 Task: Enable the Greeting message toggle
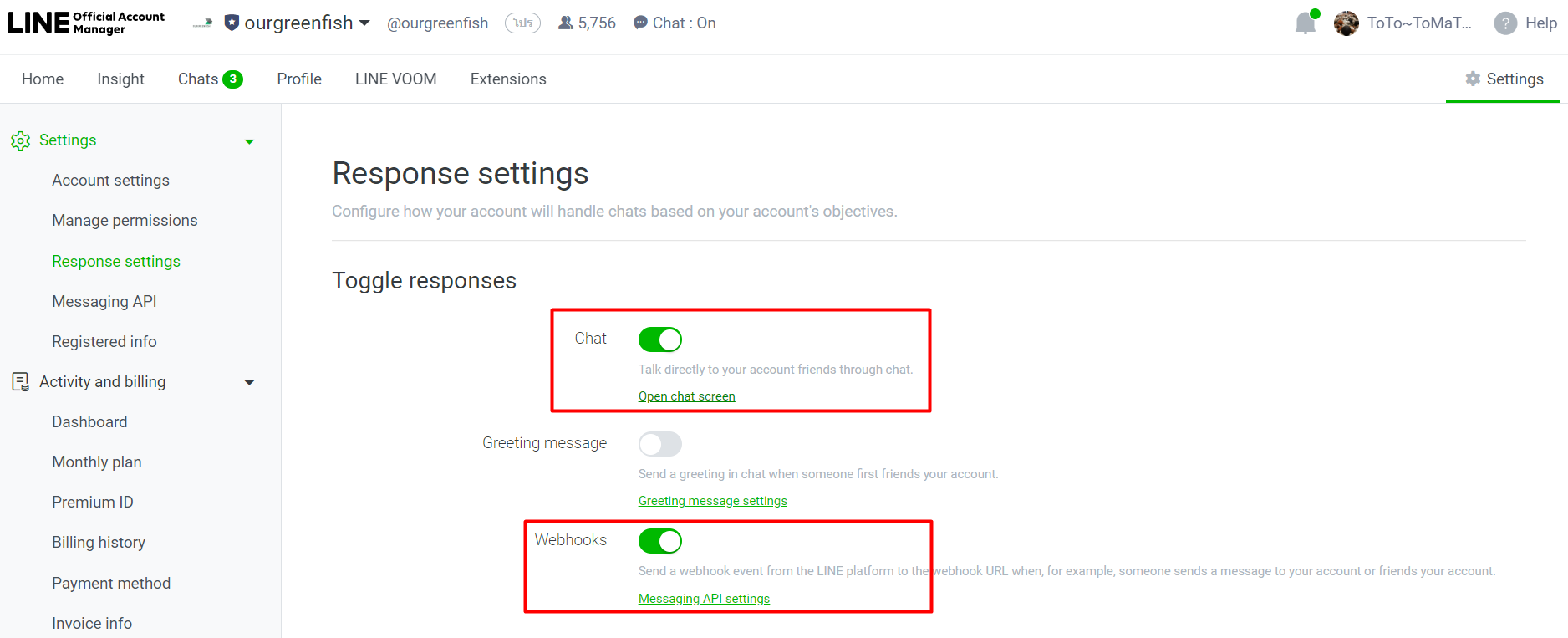(659, 444)
